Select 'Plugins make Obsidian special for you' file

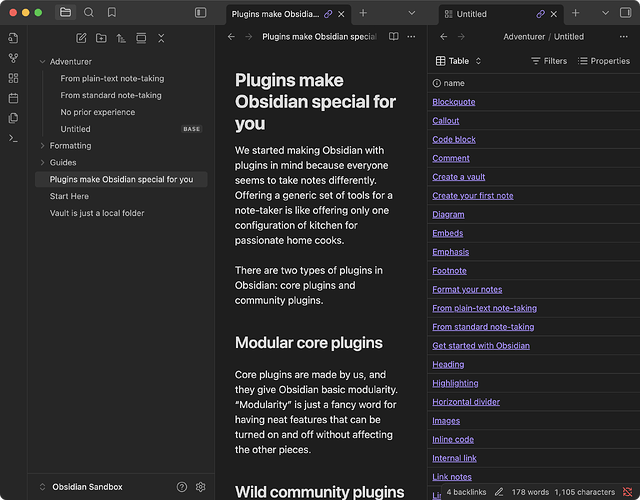[x=121, y=179]
